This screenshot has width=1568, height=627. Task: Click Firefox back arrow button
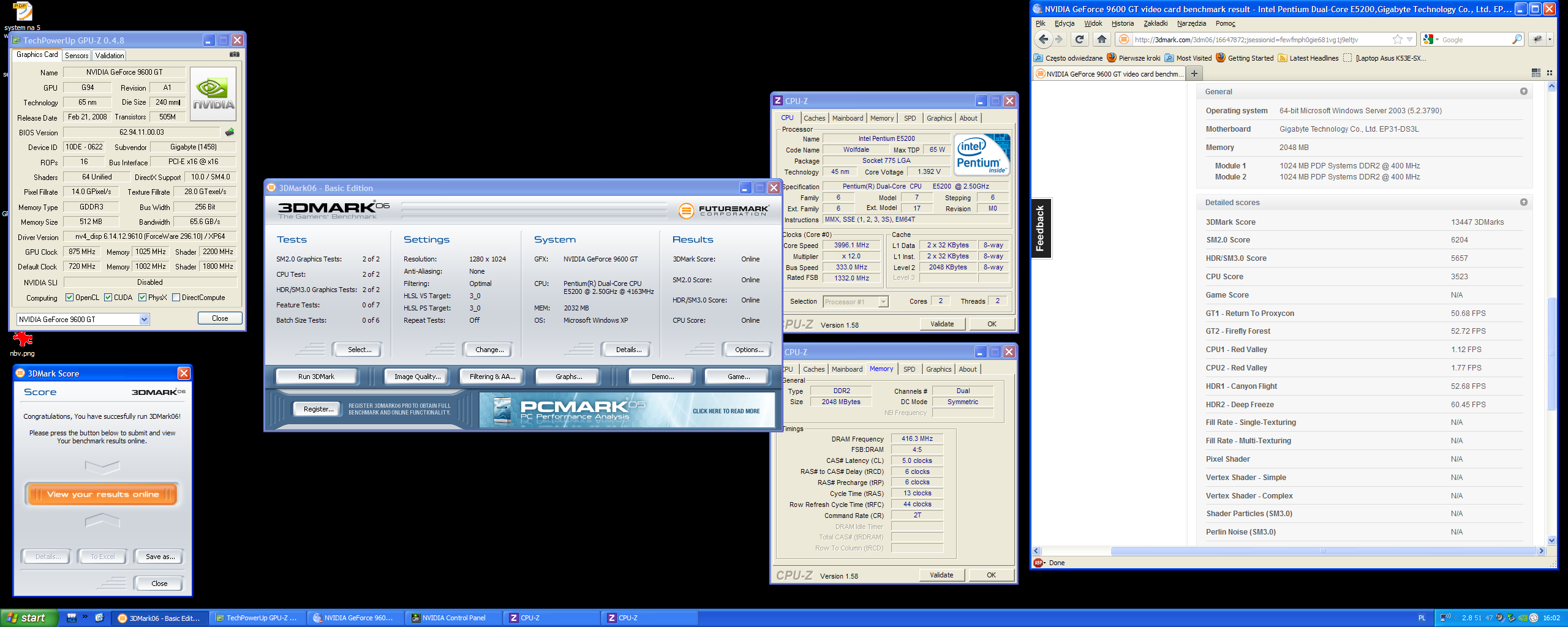click(1044, 39)
